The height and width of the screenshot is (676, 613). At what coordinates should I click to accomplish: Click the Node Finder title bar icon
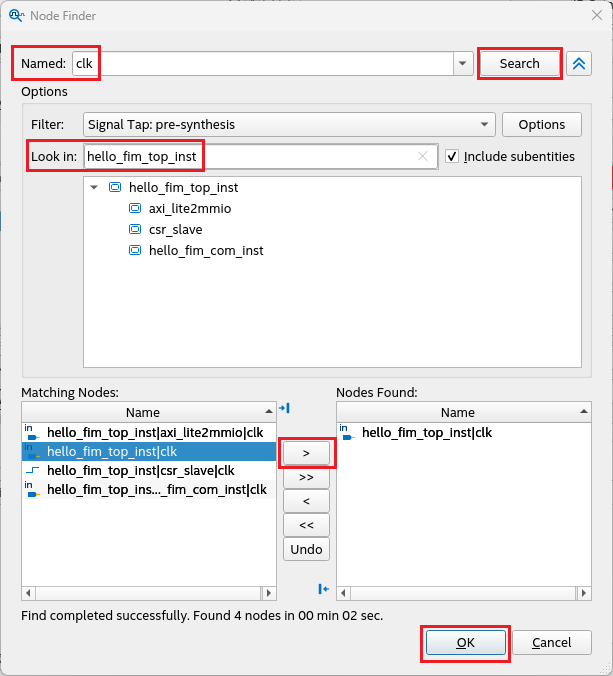(x=14, y=15)
